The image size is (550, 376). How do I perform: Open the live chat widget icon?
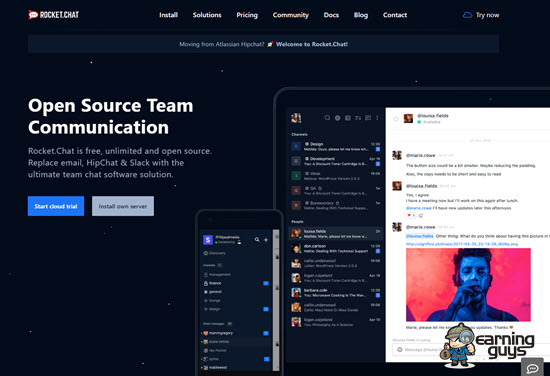532,368
